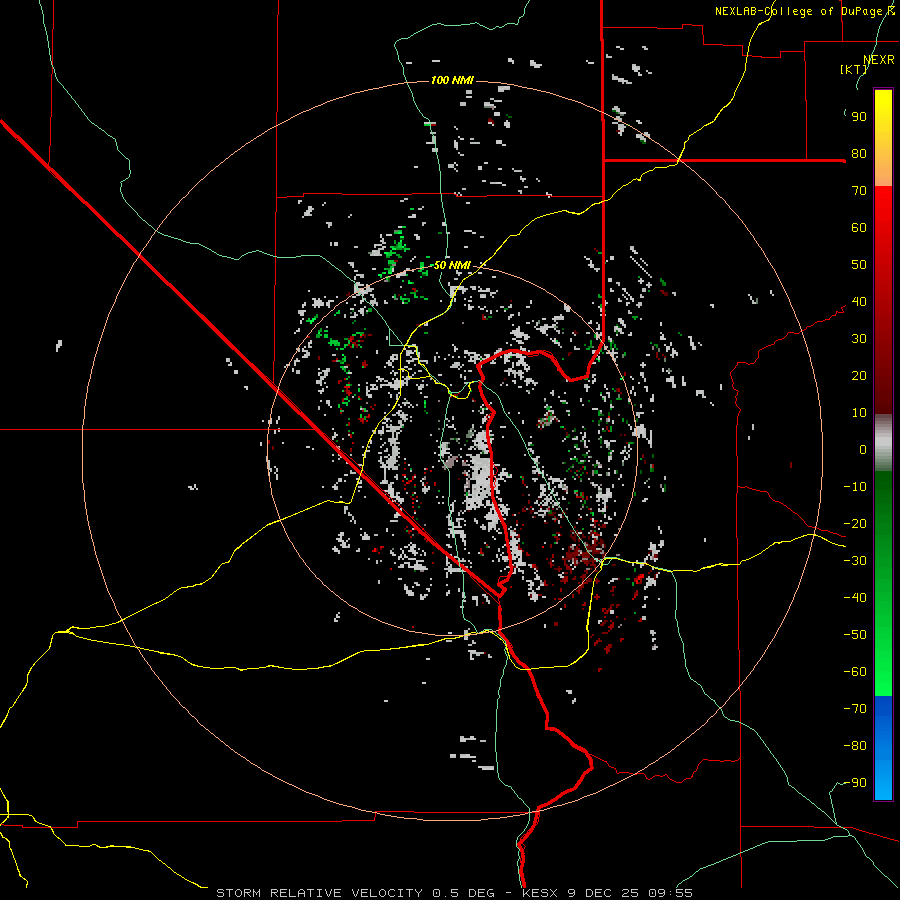Click the -70 value on the velocity scale

point(855,709)
